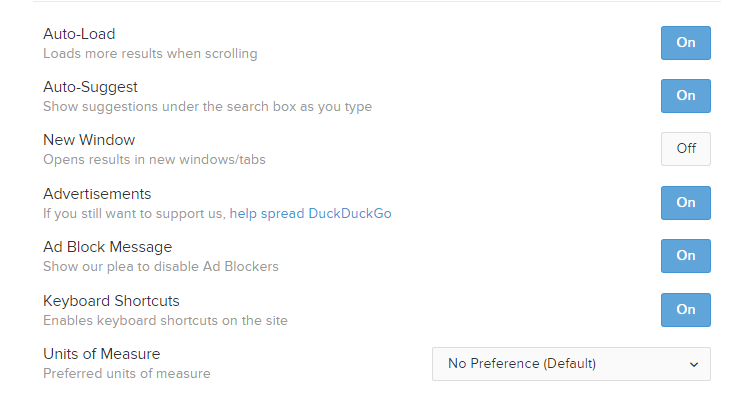The height and width of the screenshot is (396, 747).
Task: Click 'Opens results in new windows/tabs' text
Action: (x=154, y=160)
